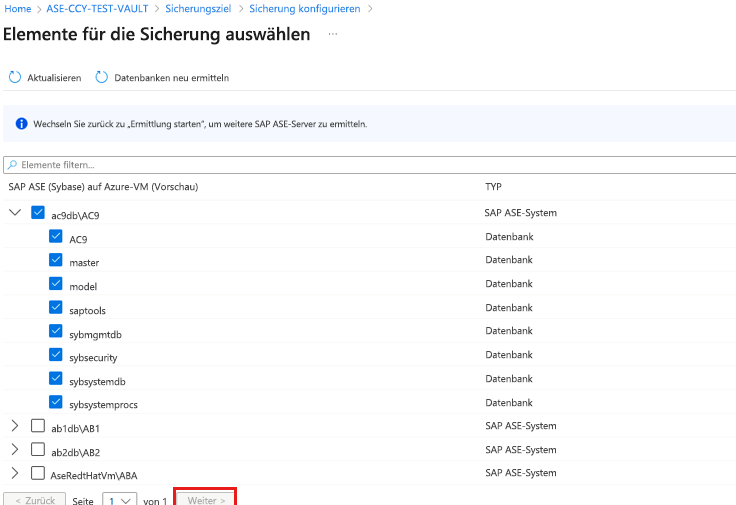736x505 pixels.
Task: Click the Datenbanken neu ermitteln icon
Action: tap(102, 77)
